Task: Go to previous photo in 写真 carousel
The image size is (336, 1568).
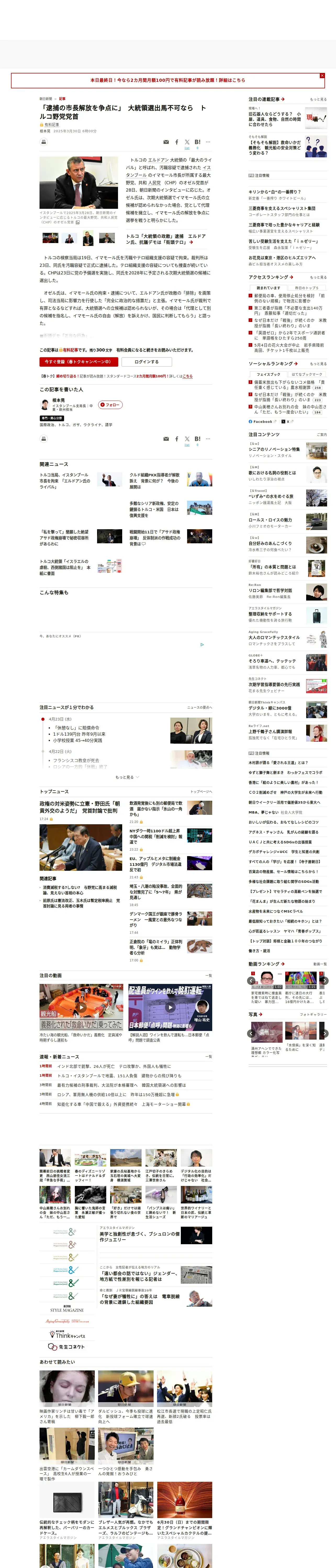Action: point(251,1034)
